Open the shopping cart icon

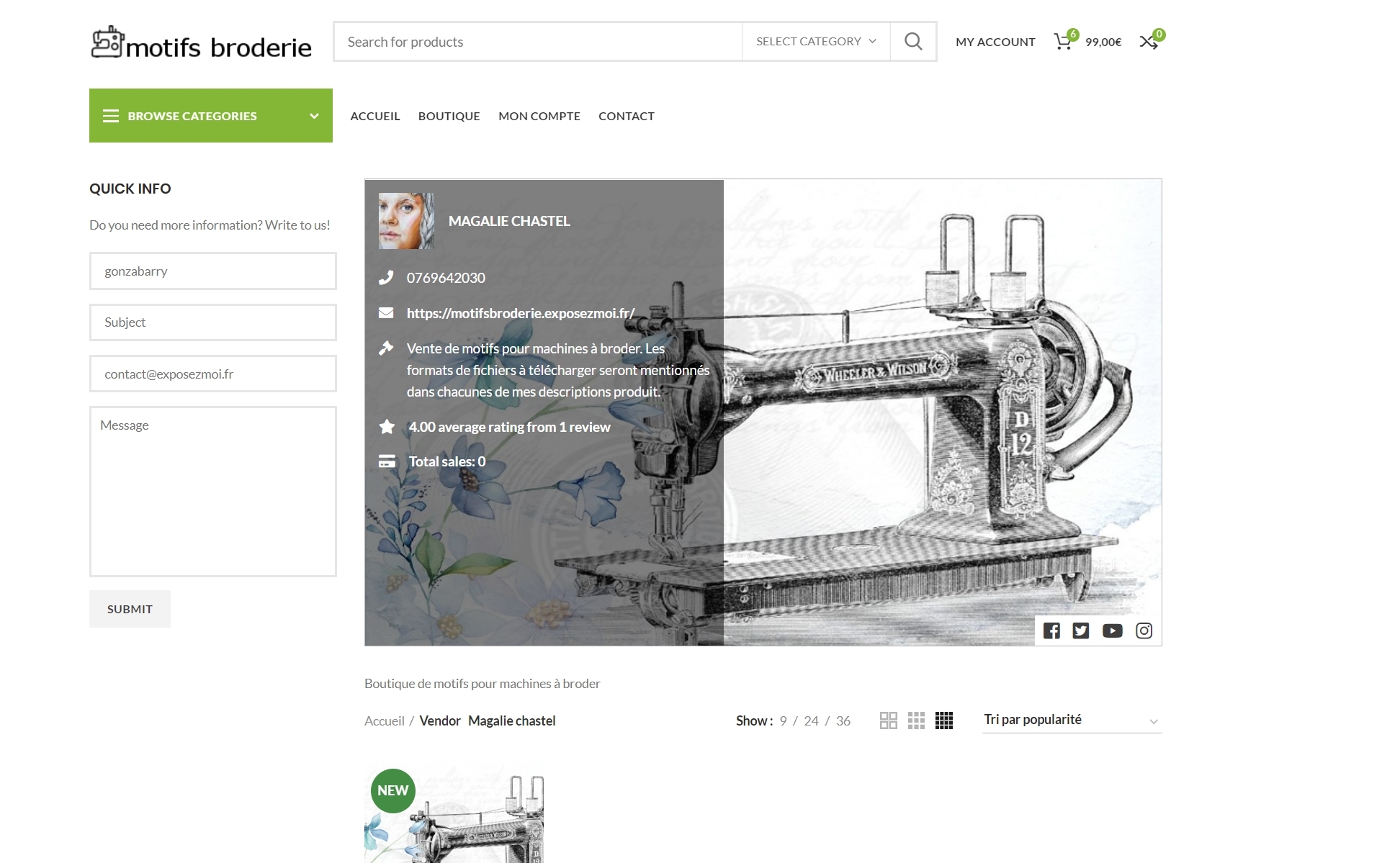(1063, 42)
